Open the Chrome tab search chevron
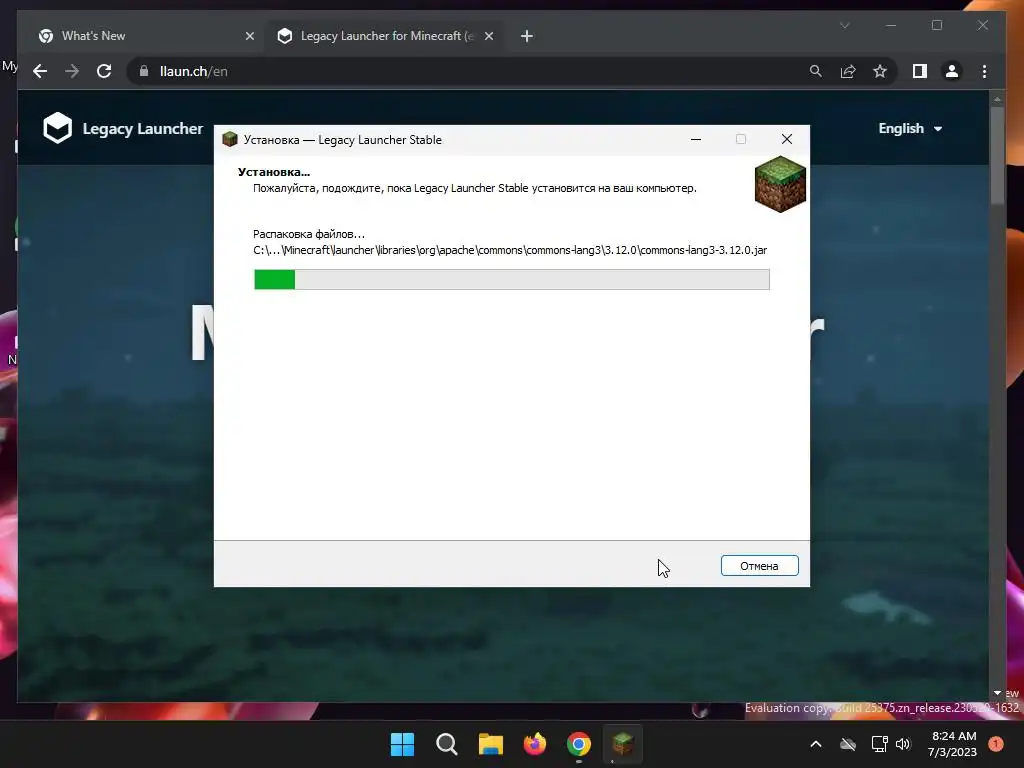Screen dimensions: 1024x768 (844, 25)
